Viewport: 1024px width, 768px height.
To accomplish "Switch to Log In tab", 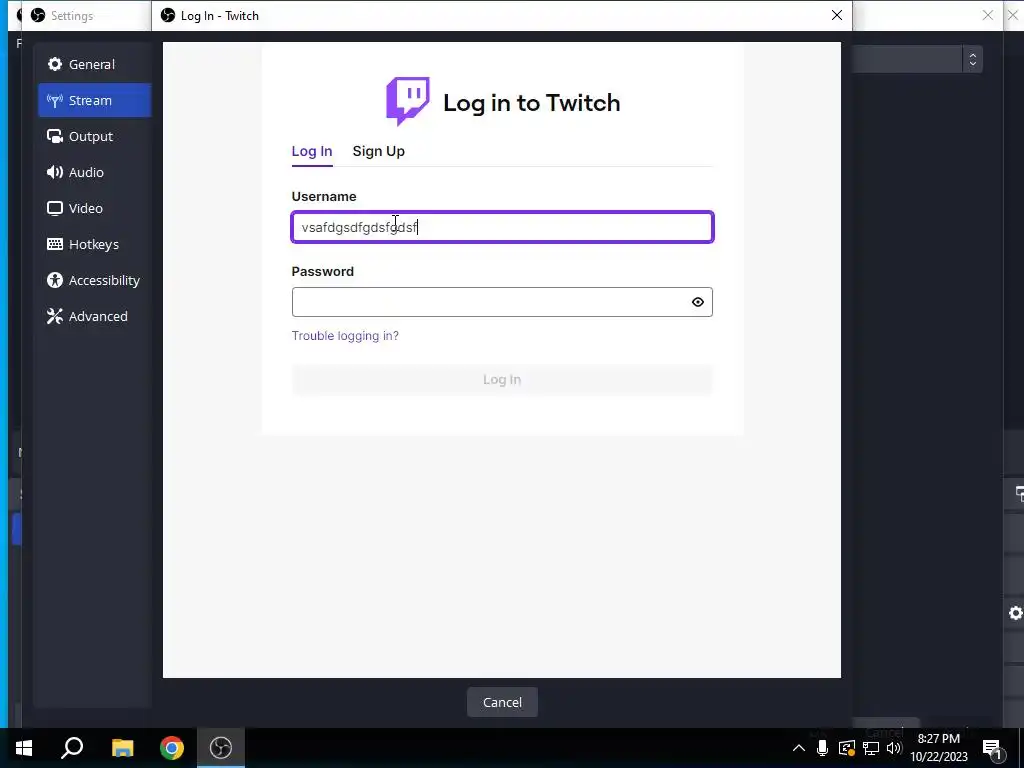I will (312, 152).
